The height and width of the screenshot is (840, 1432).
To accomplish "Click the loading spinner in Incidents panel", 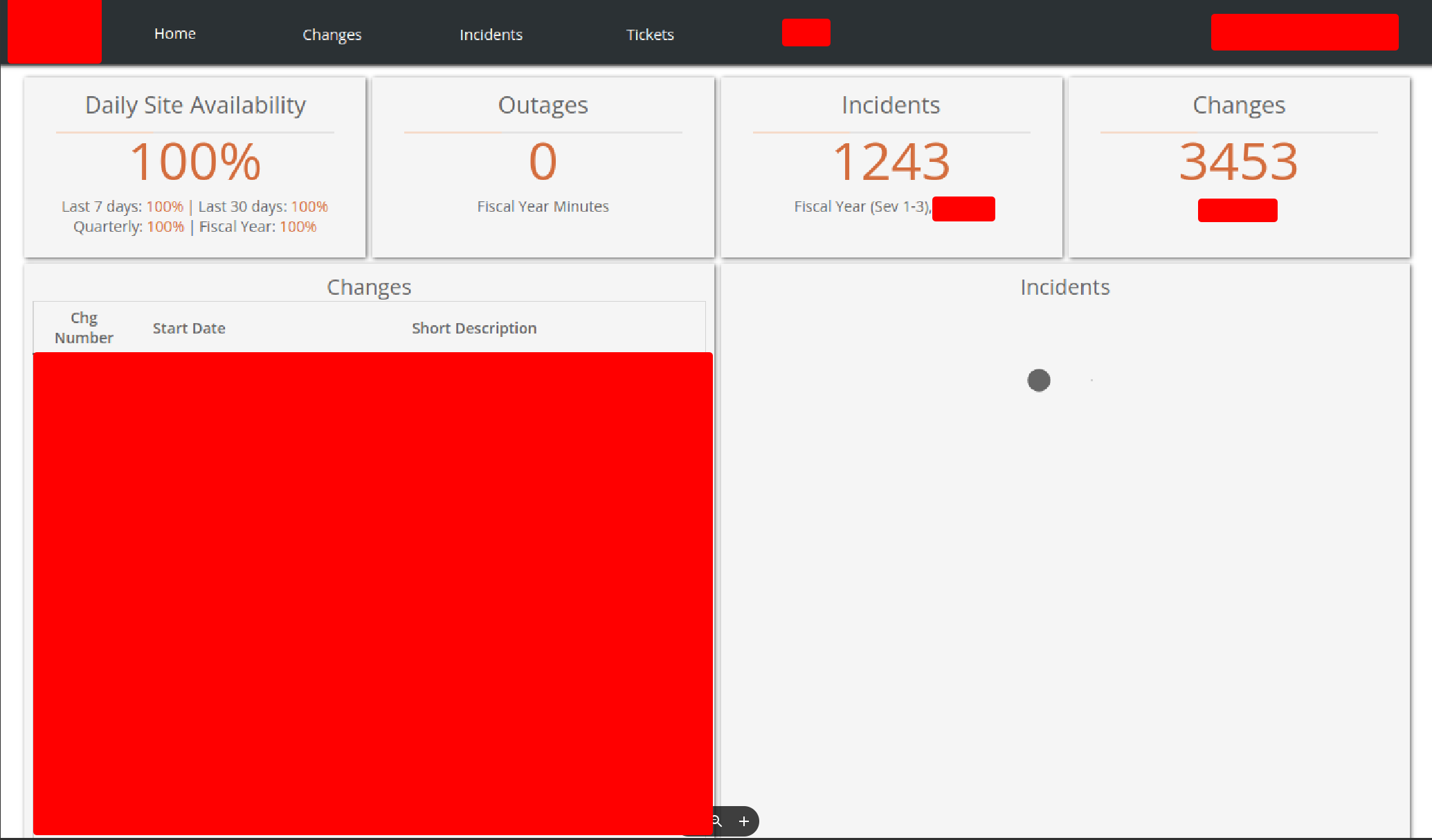I will point(1039,380).
